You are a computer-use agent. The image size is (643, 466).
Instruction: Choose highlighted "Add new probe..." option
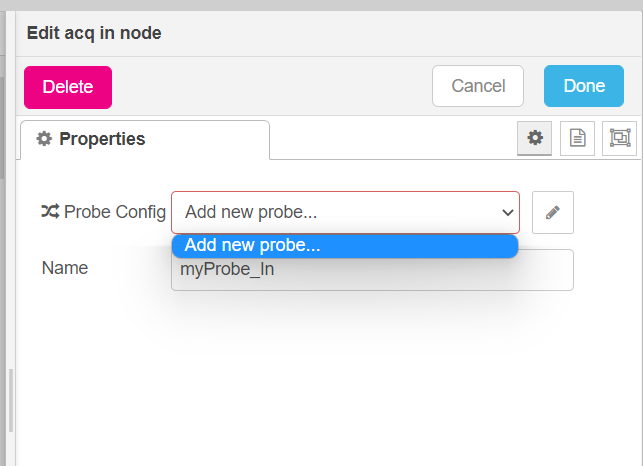345,246
